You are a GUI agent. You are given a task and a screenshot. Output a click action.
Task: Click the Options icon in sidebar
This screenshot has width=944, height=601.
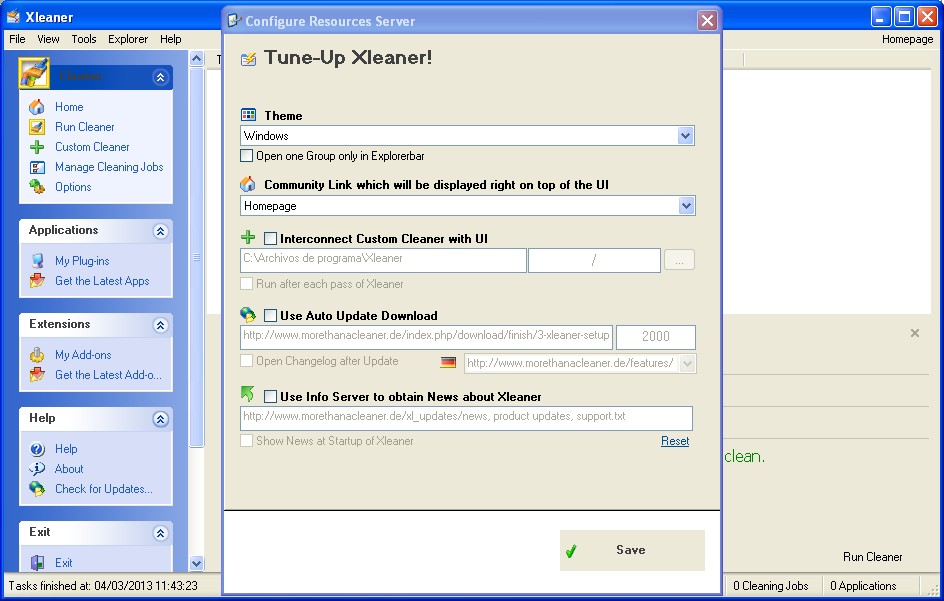[x=37, y=187]
